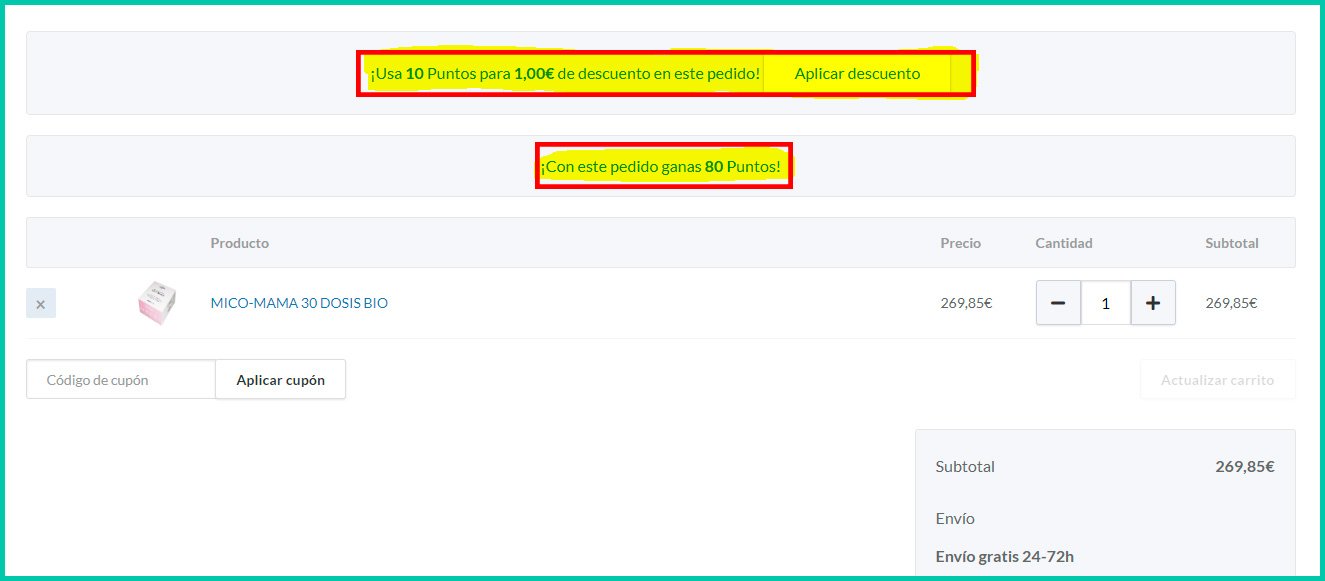Focus the Código de cupón field

tap(121, 380)
